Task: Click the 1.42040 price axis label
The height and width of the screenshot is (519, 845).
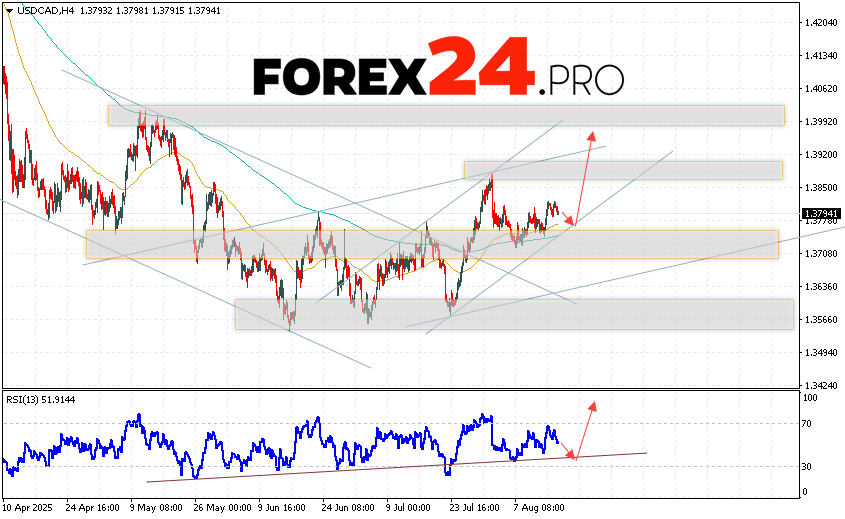Action: (820, 22)
